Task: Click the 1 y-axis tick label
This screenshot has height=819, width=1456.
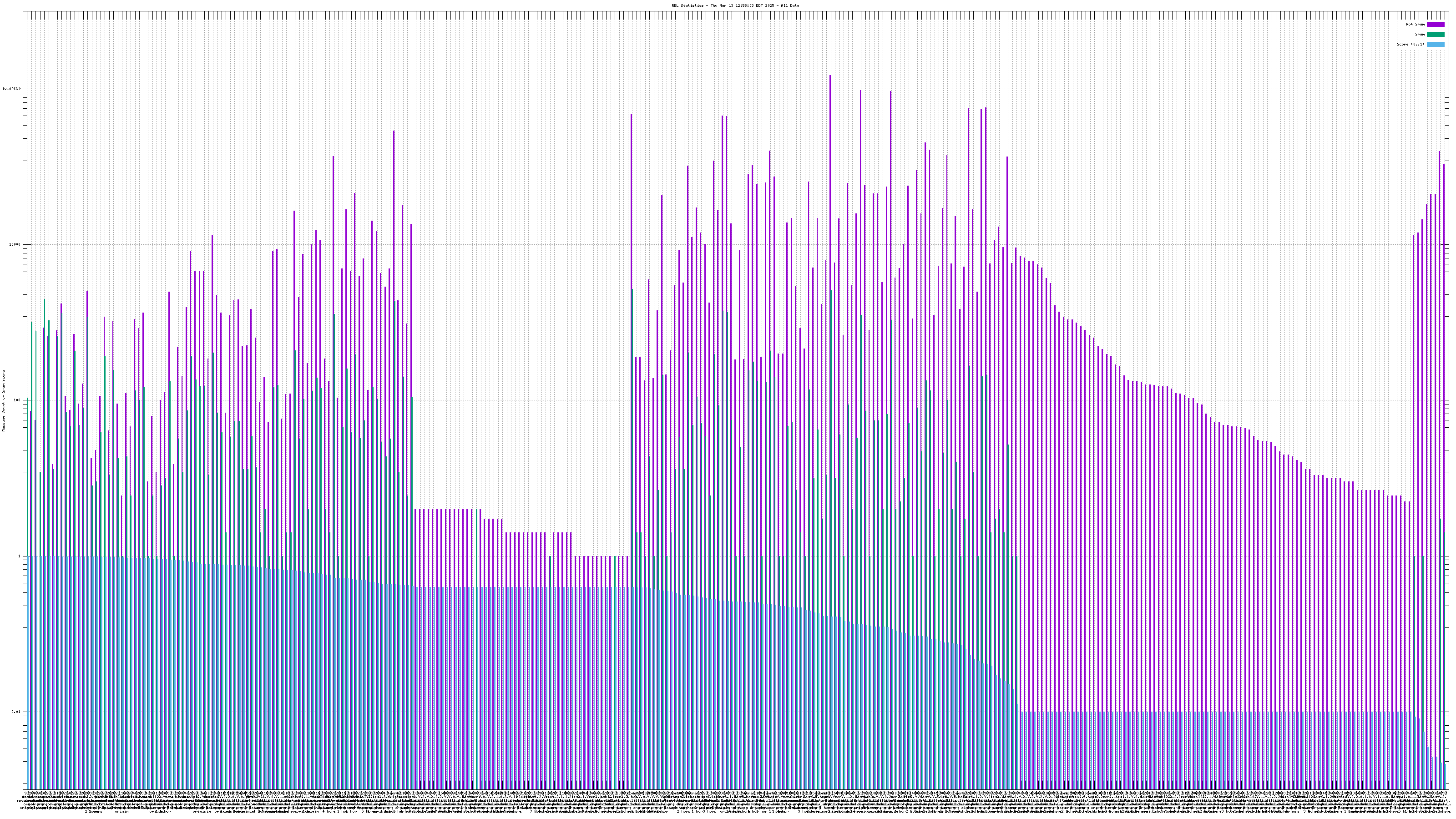Action: pyautogui.click(x=19, y=556)
